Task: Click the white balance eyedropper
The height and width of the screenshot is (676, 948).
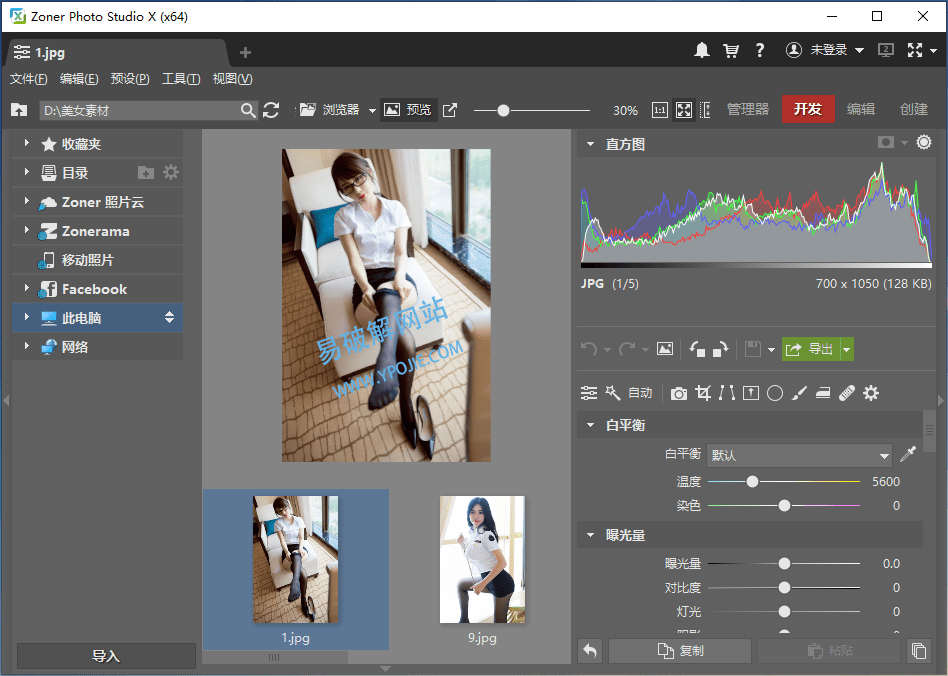Action: tap(908, 455)
